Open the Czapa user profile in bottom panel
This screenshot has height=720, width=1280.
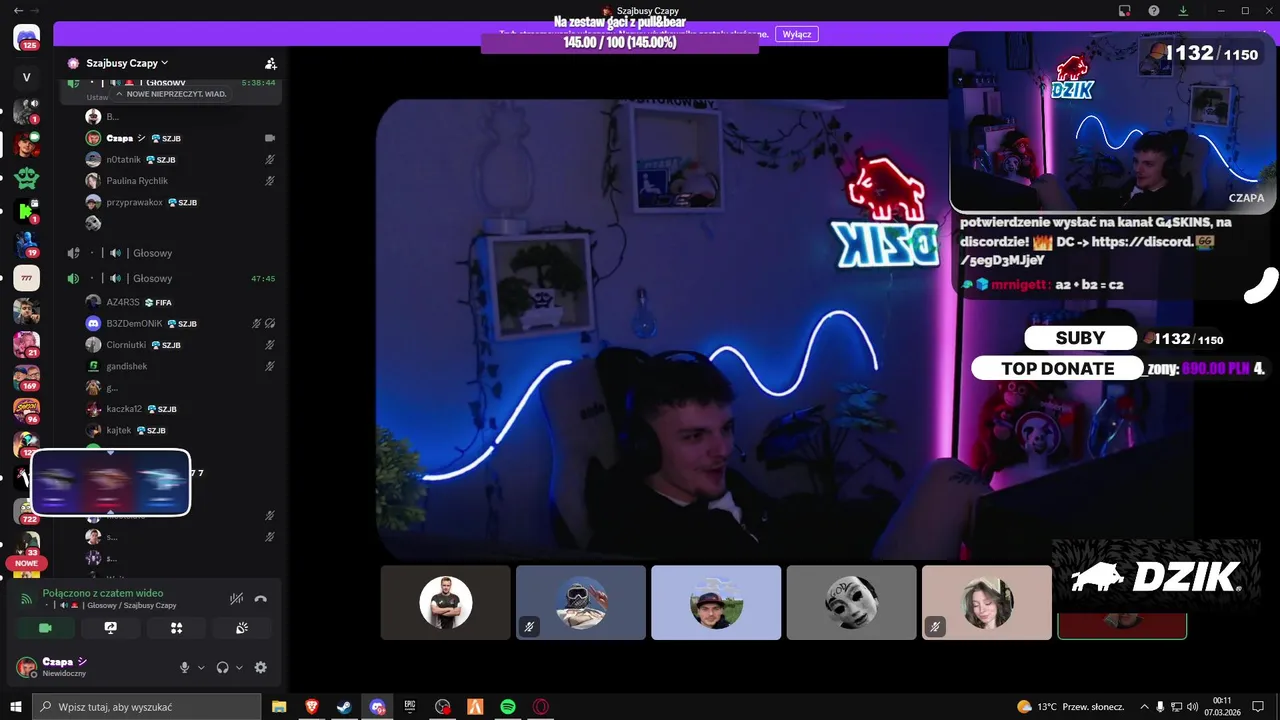click(58, 667)
